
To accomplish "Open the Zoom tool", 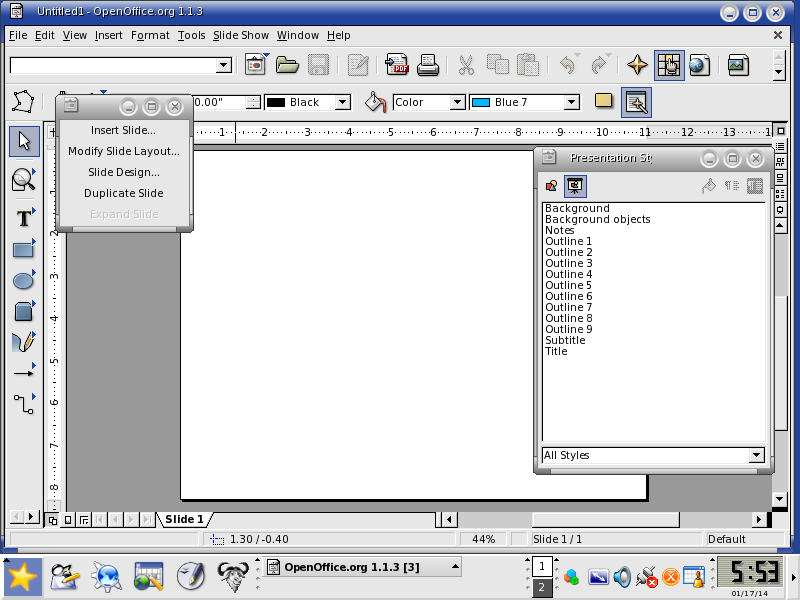I will pyautogui.click(x=23, y=179).
